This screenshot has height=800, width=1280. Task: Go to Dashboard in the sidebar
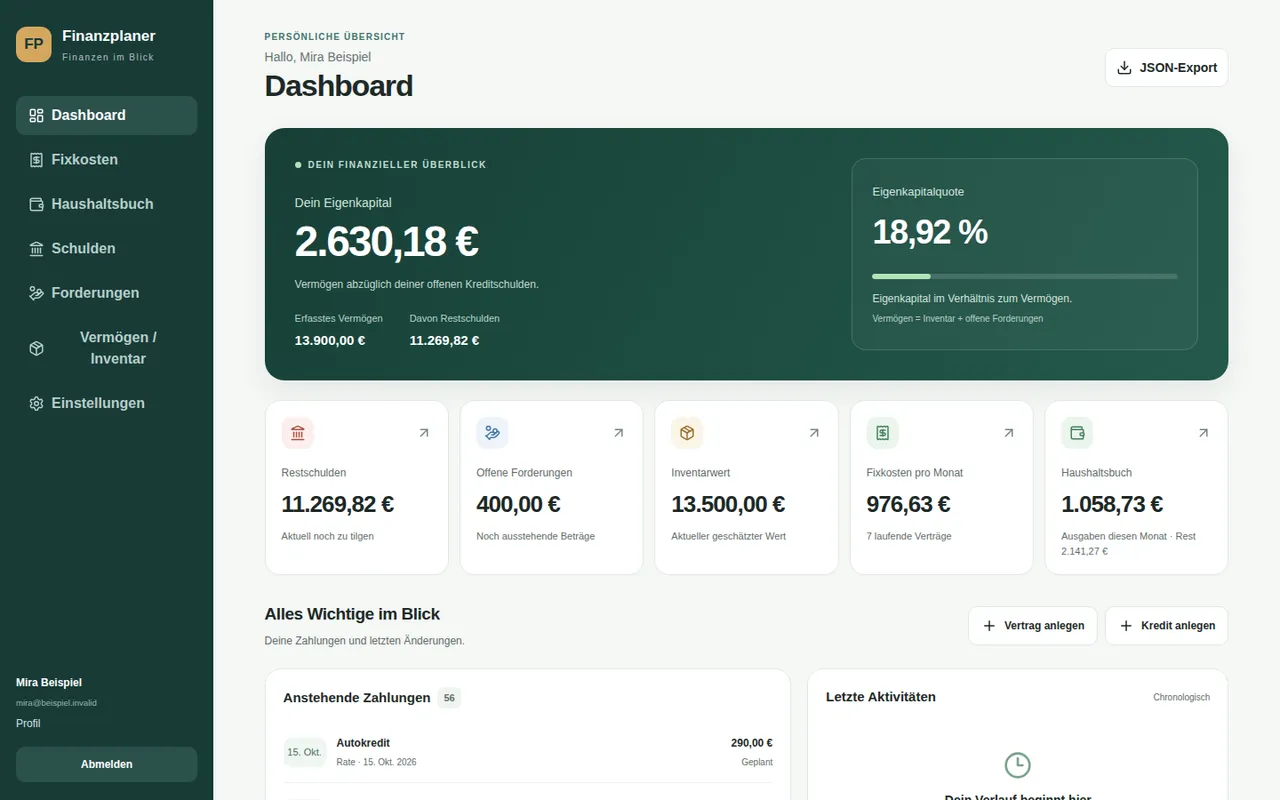106,115
